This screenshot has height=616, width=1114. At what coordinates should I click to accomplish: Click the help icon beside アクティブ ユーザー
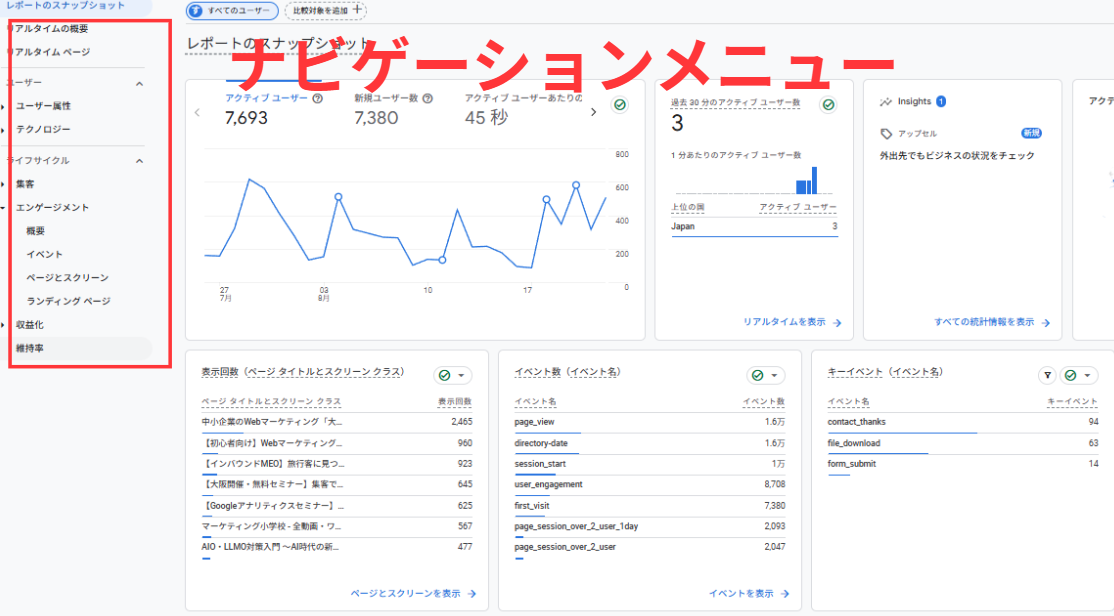[318, 99]
